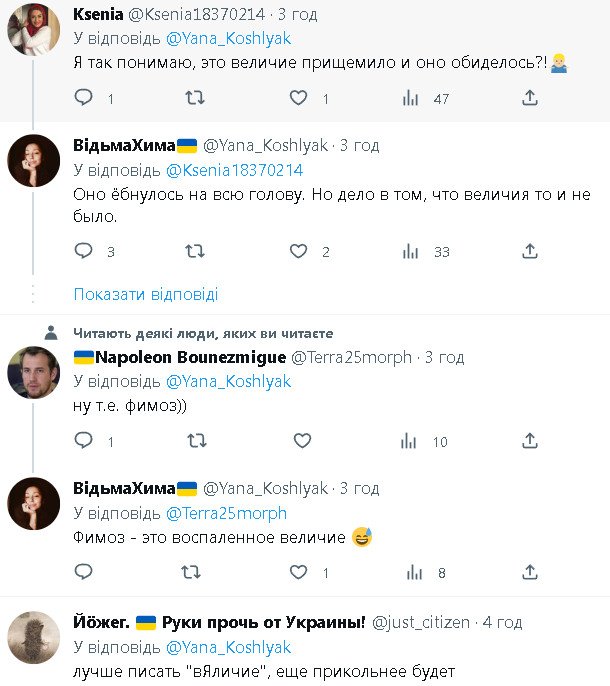610x686 pixels.
Task: Retweet Ksenia's tweet
Action: click(x=195, y=98)
